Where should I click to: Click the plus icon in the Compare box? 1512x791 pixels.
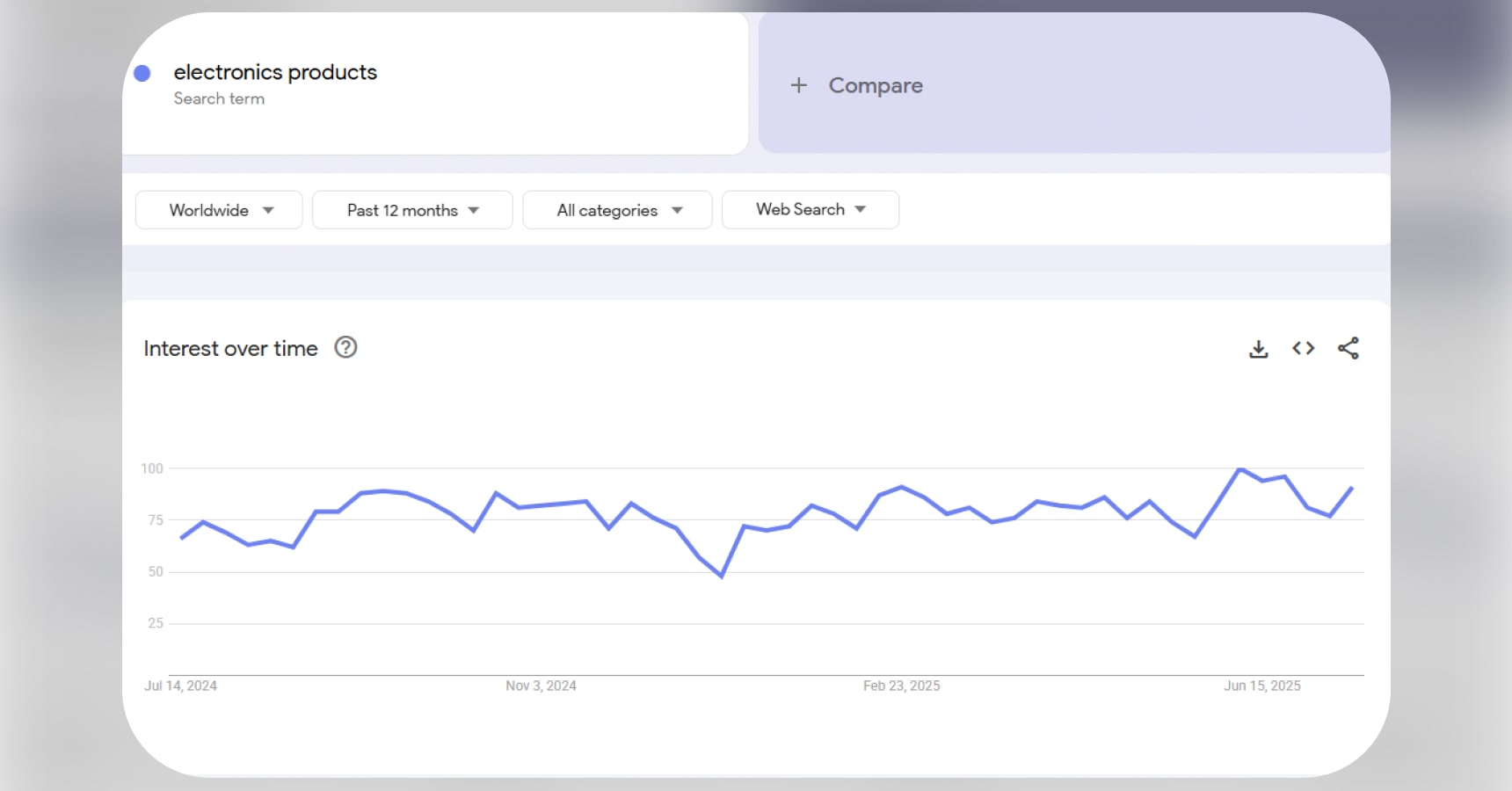pos(799,84)
